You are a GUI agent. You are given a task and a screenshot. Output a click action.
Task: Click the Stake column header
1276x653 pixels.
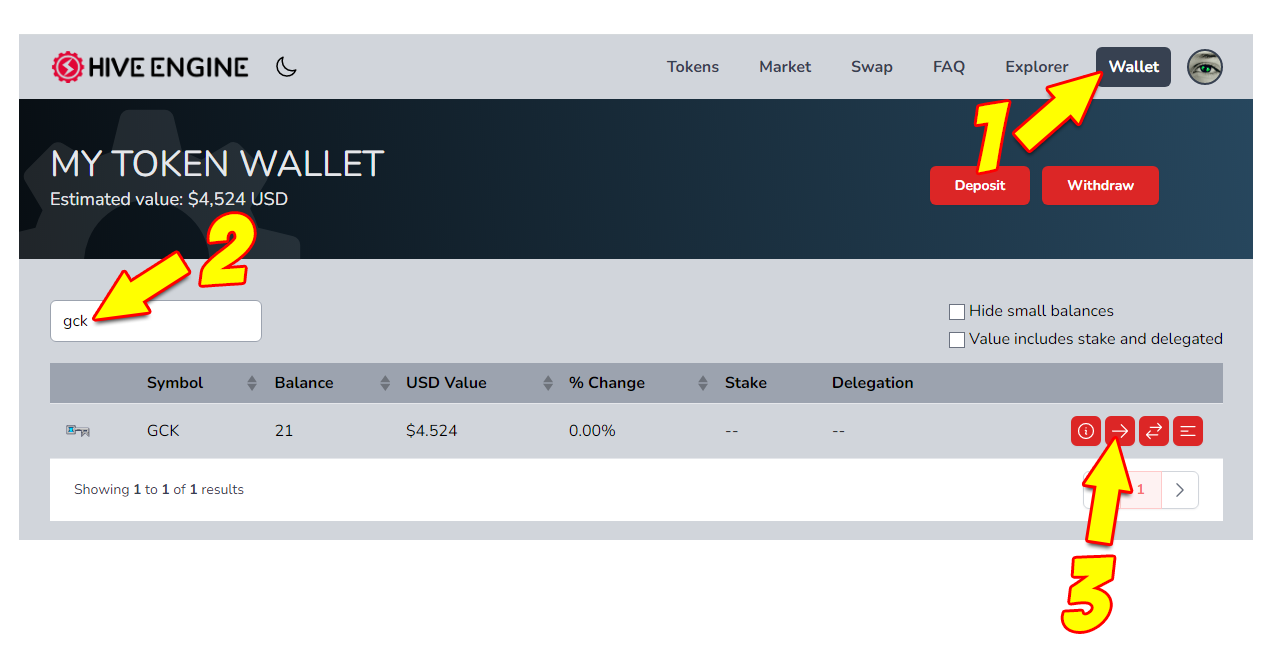tap(746, 383)
